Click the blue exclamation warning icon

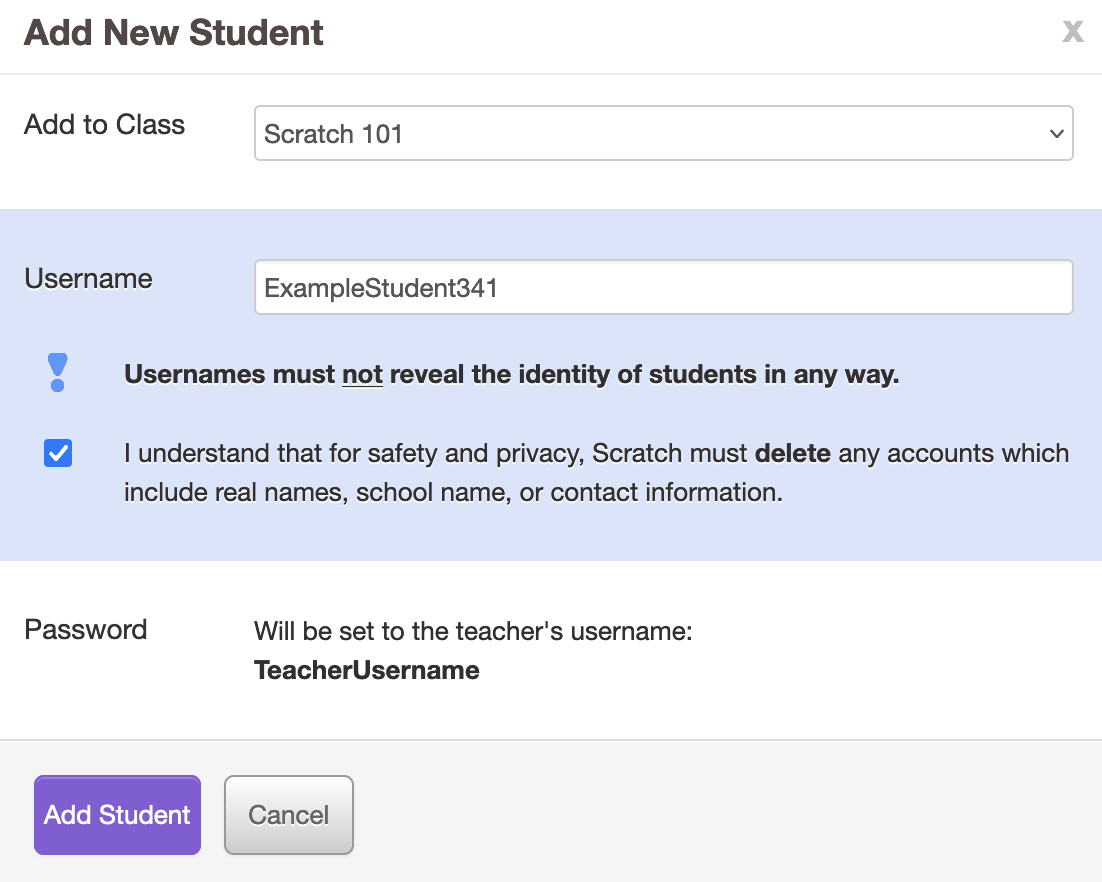pos(58,372)
